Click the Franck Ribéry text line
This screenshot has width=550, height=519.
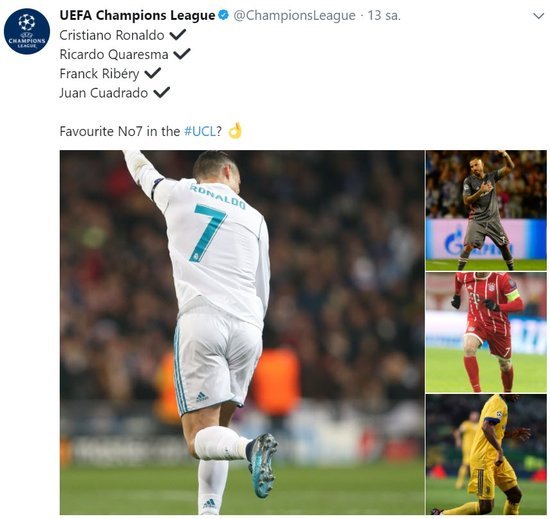pos(100,74)
